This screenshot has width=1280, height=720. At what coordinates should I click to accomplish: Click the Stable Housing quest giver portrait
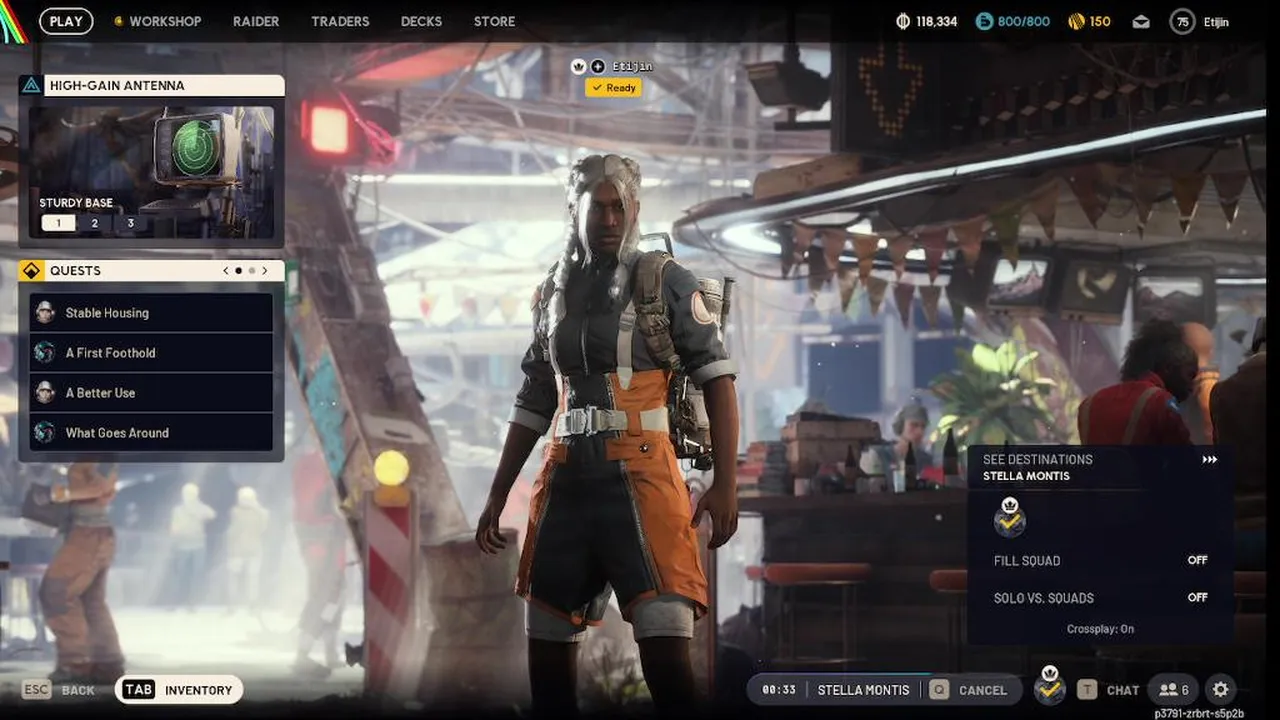tap(45, 313)
